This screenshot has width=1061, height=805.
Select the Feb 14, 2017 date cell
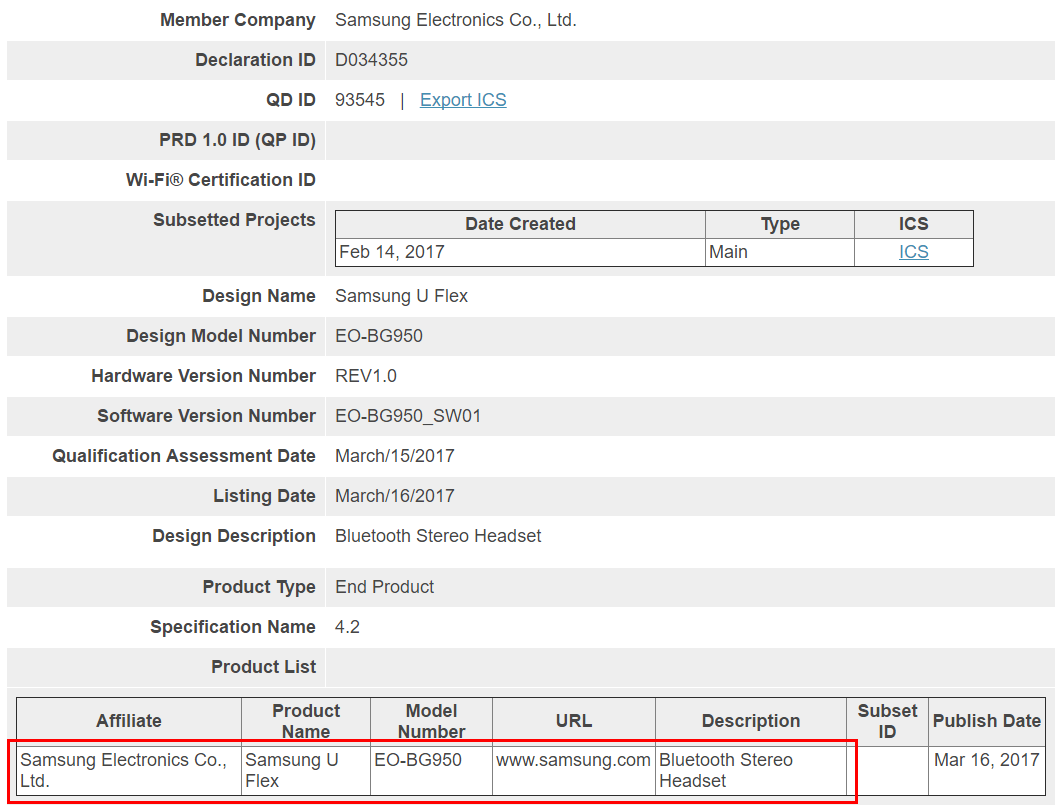pyautogui.click(x=392, y=252)
